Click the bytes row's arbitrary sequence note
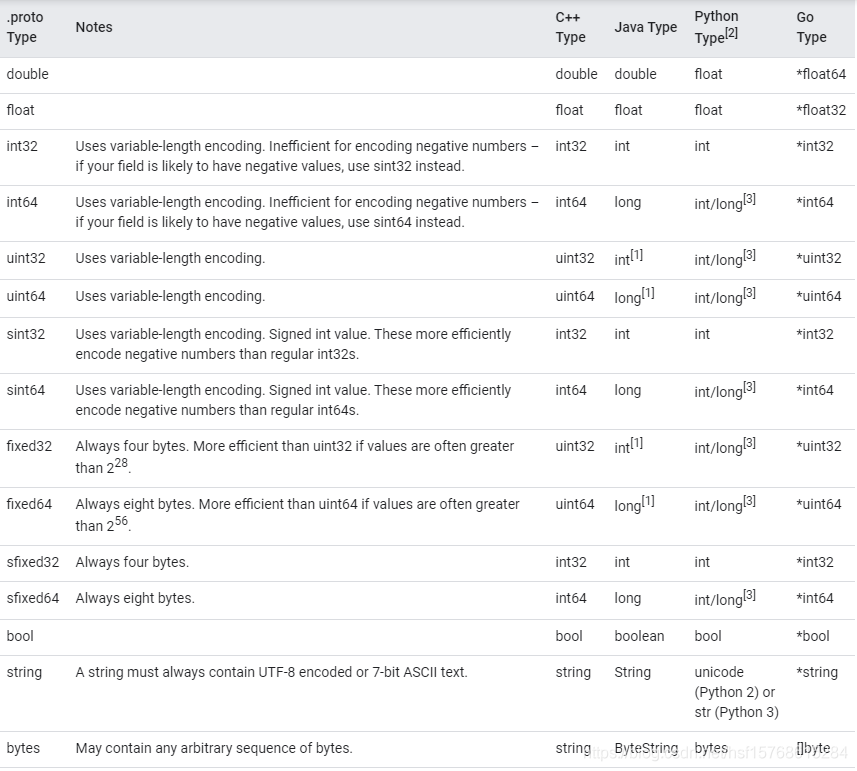The height and width of the screenshot is (771, 857). pos(214,748)
